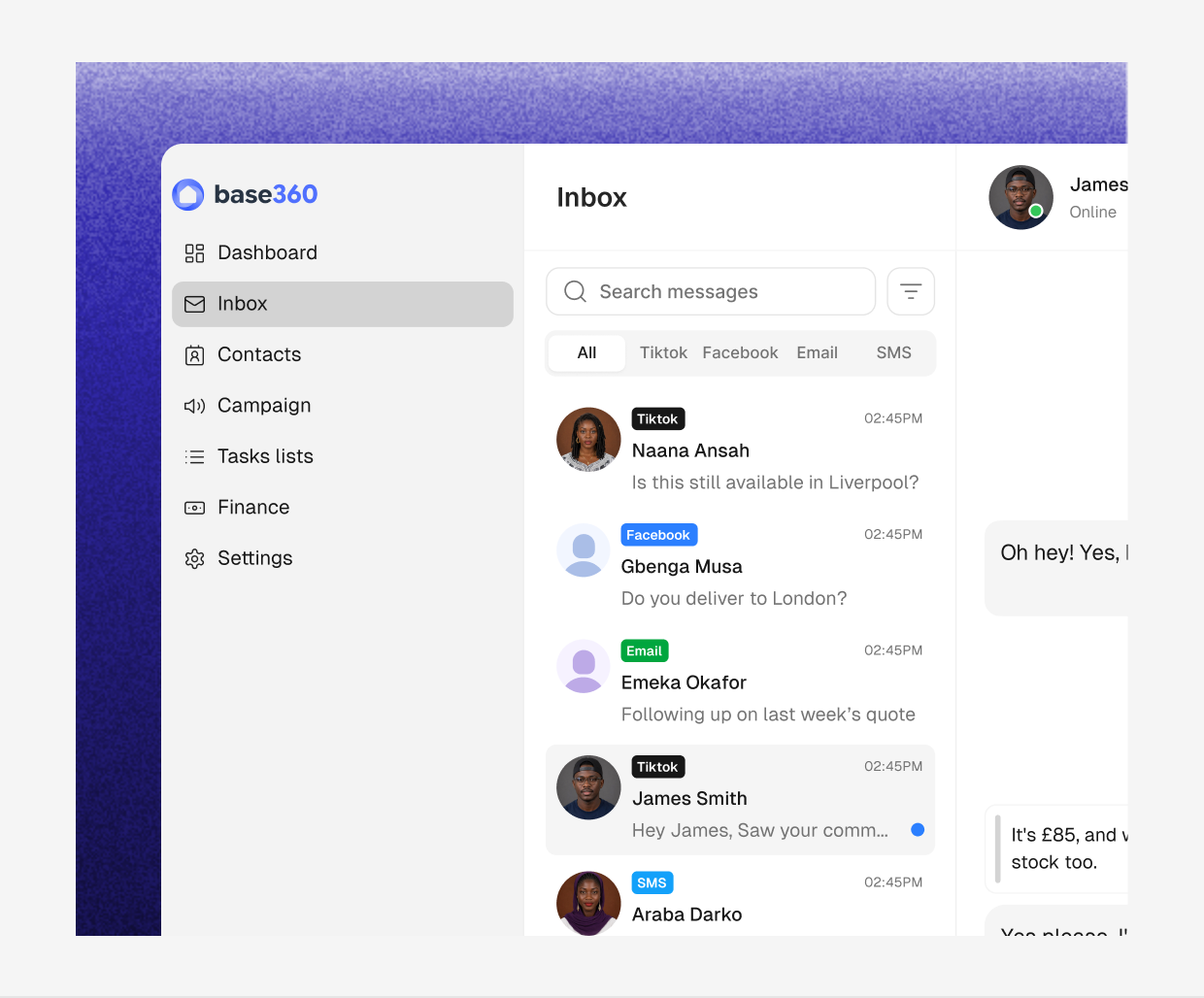Click 02:45PM timestamp on Gbenga Musa's message
The height and width of the screenshot is (998, 1204).
893,534
